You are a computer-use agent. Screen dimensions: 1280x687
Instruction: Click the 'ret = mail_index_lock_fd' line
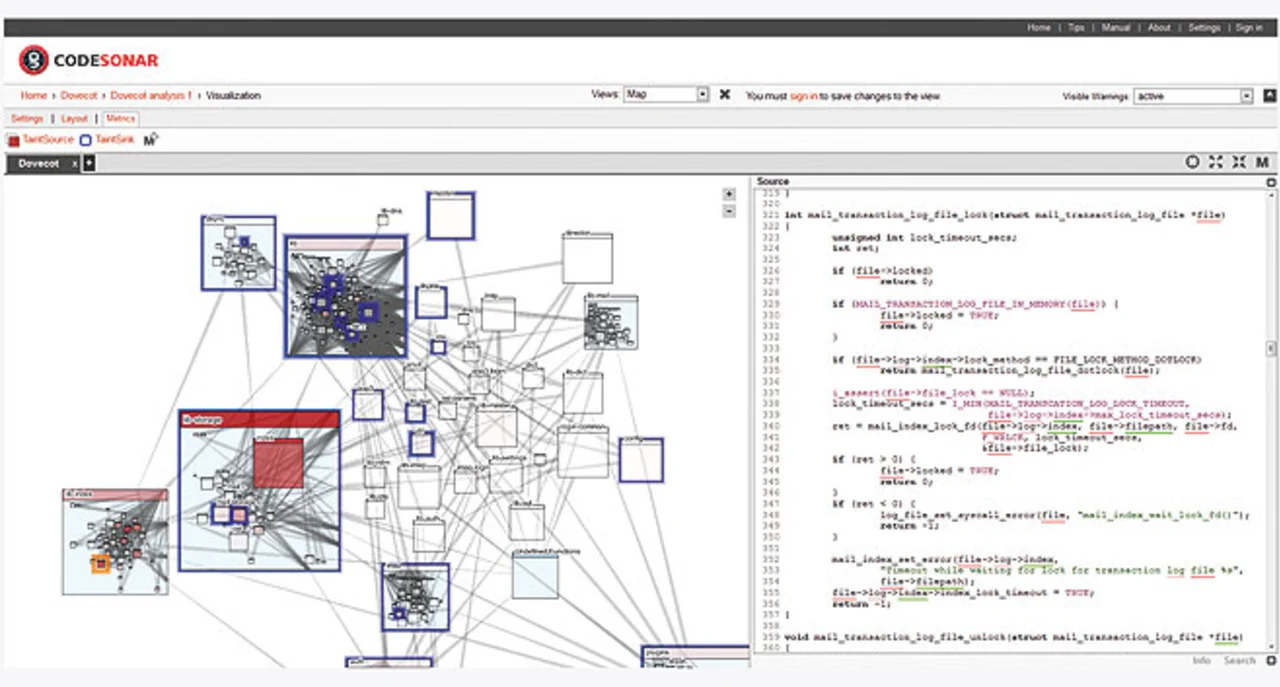pos(1036,426)
